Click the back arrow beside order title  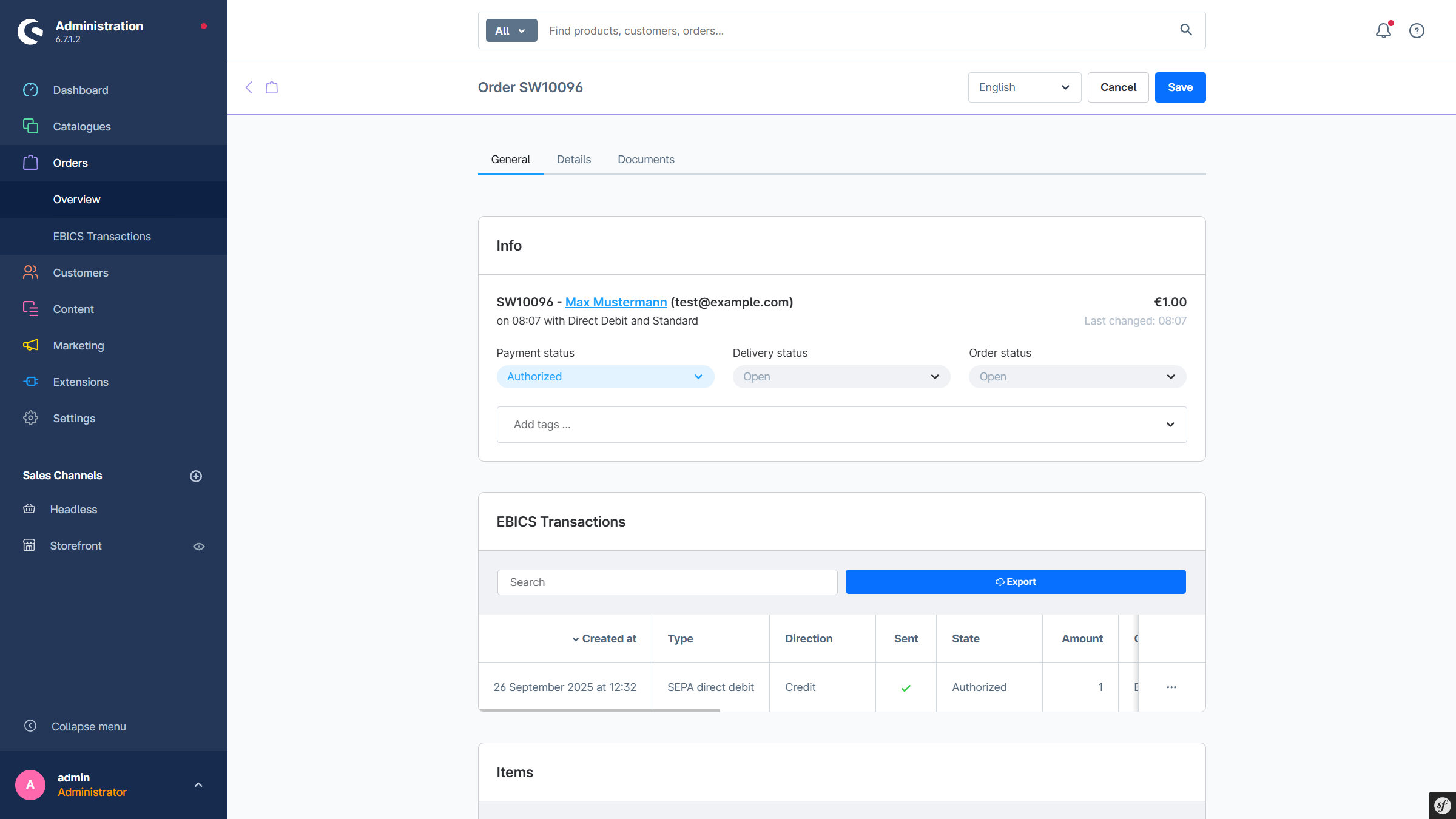[249, 87]
